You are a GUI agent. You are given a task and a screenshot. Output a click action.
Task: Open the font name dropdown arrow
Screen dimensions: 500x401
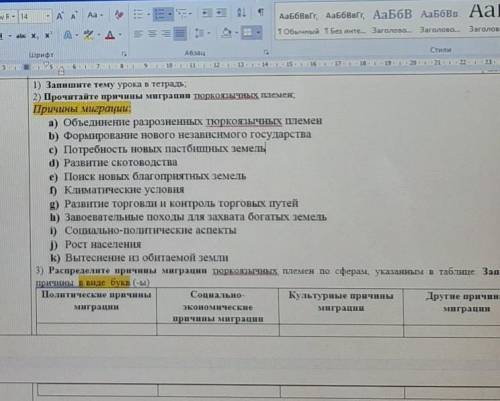tap(14, 17)
